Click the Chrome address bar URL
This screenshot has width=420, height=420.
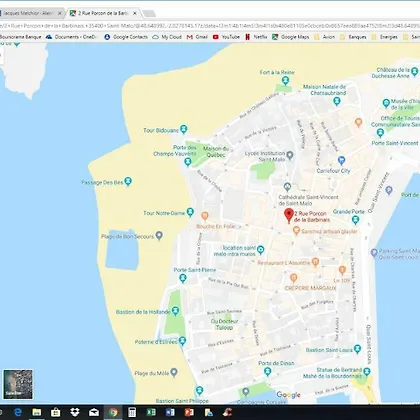coord(210,25)
